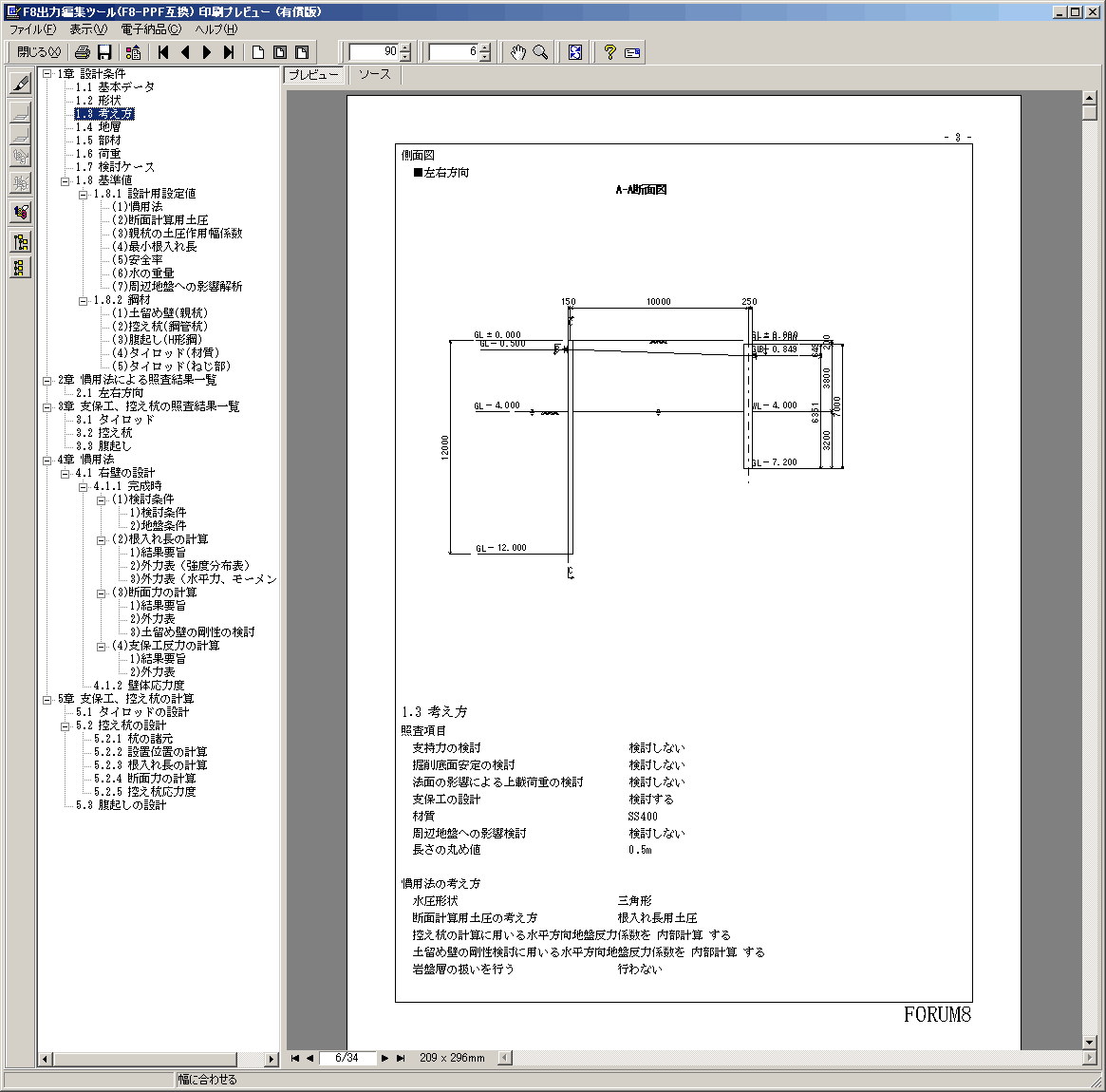Screen dimensions: 1106x1092
Task: Open the ファイル(F) menu
Action: [x=32, y=28]
